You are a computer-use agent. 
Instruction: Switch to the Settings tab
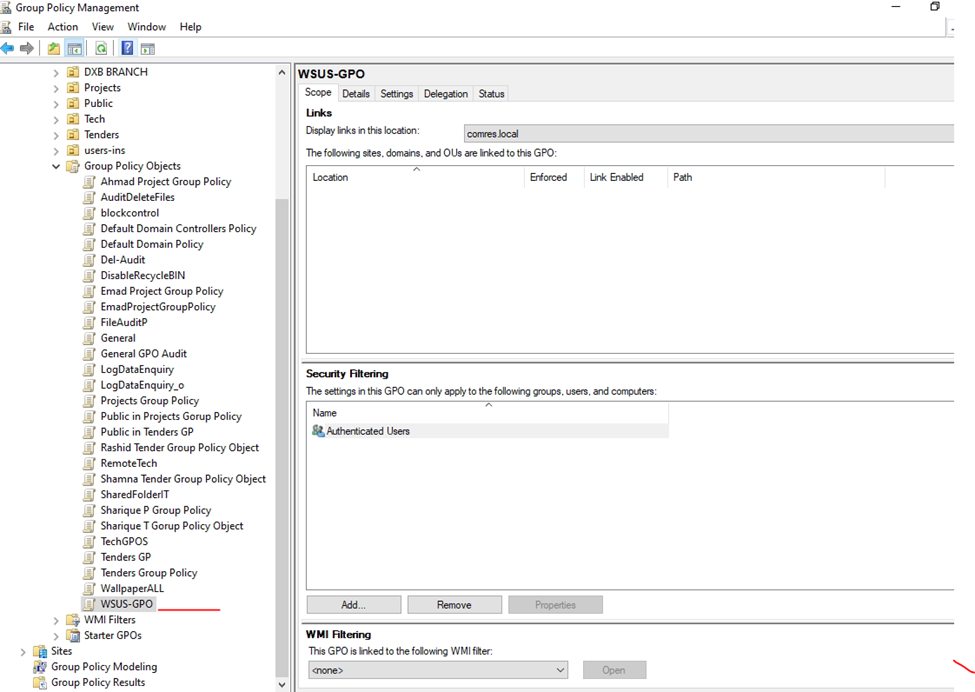[396, 94]
